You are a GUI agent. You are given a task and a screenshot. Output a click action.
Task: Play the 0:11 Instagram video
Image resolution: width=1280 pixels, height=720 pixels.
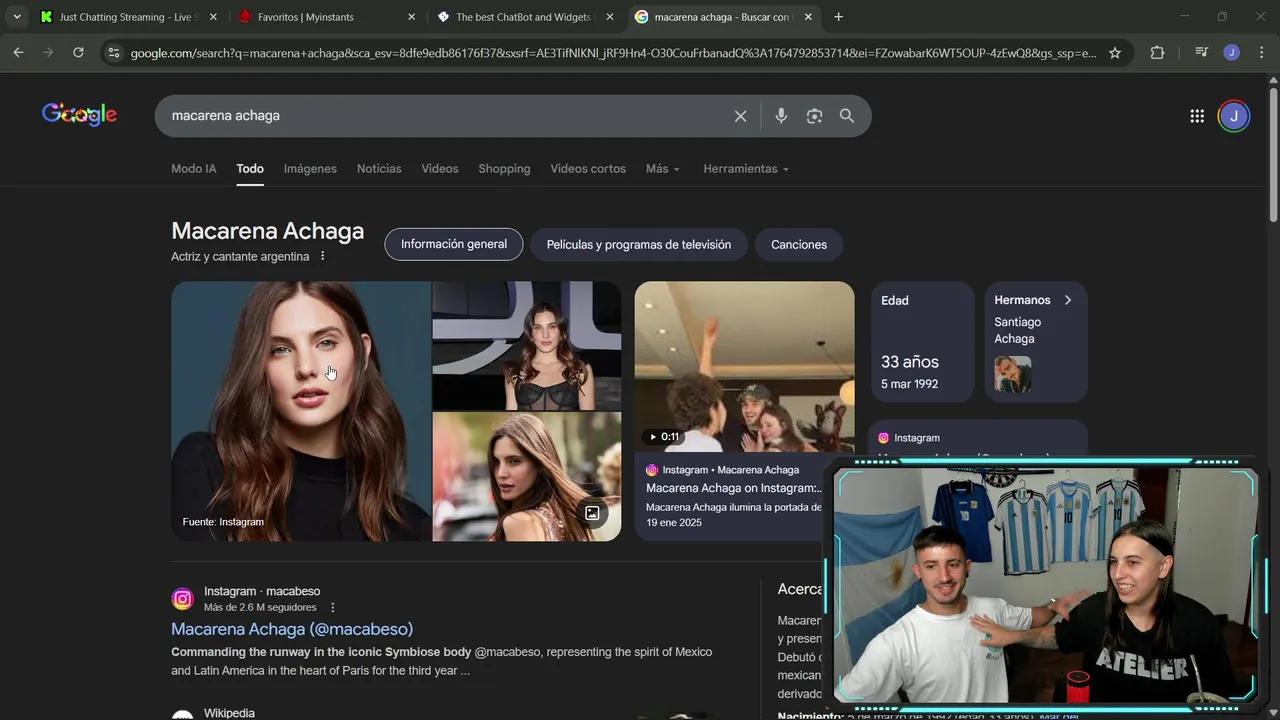click(744, 367)
